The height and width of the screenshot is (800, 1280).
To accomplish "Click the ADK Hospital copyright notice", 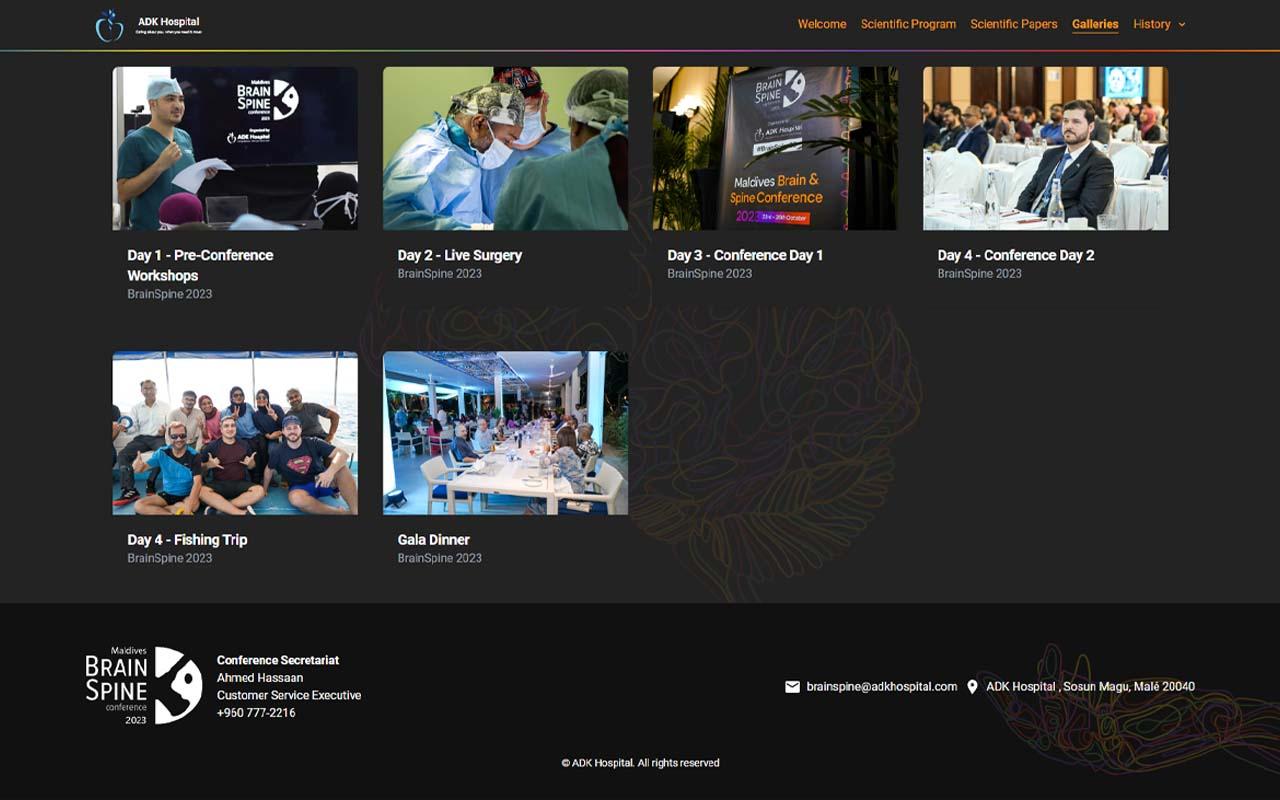I will tap(640, 763).
